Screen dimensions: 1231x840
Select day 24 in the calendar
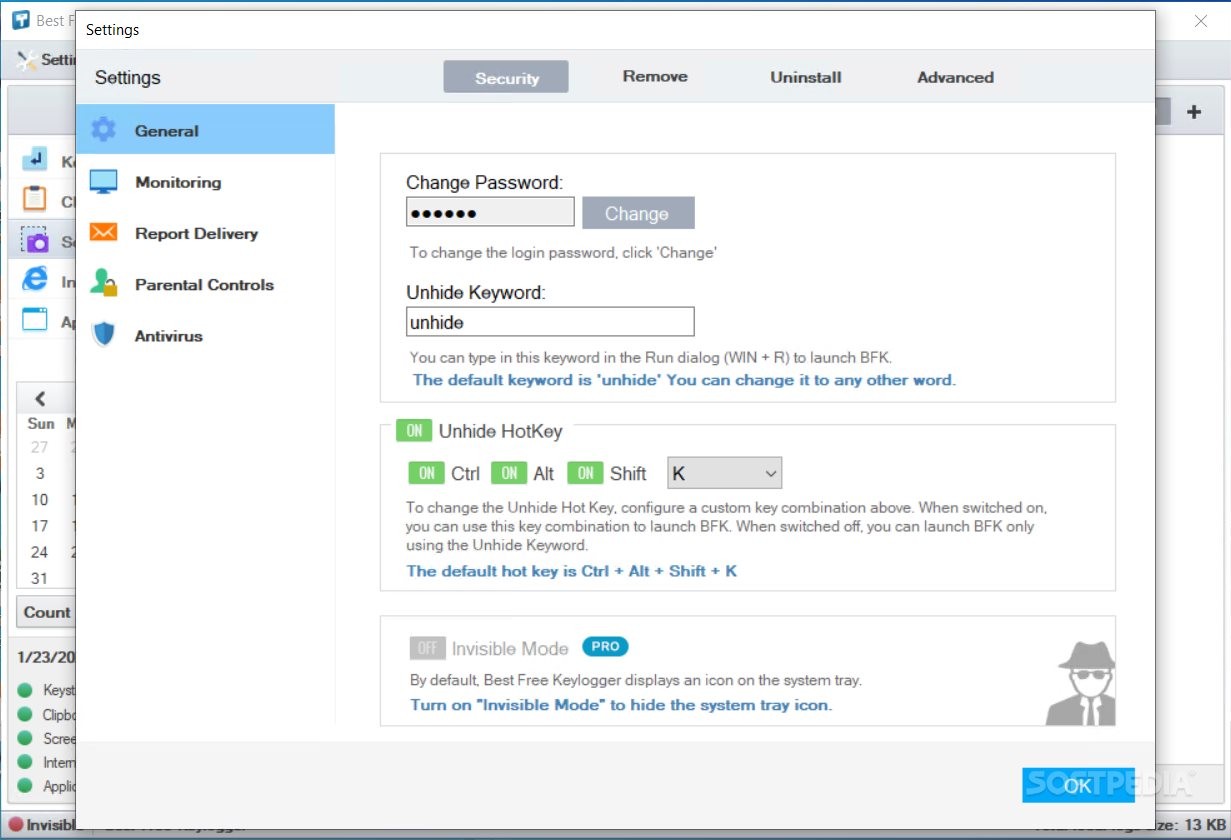click(x=40, y=551)
